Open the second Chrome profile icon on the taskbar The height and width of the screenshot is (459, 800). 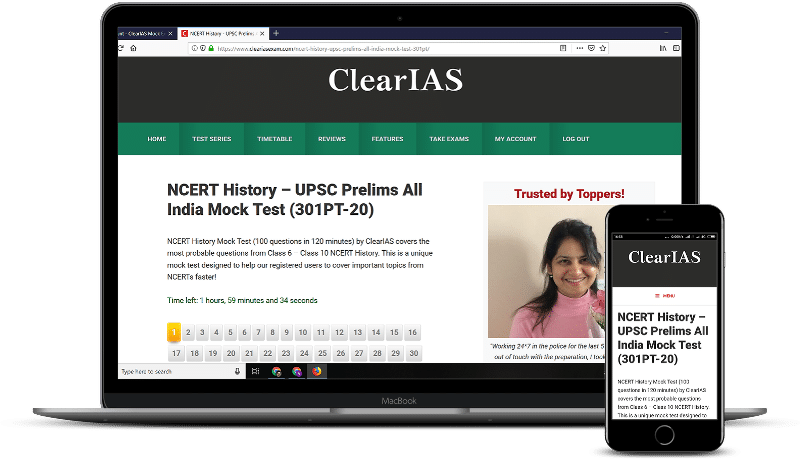coord(297,372)
